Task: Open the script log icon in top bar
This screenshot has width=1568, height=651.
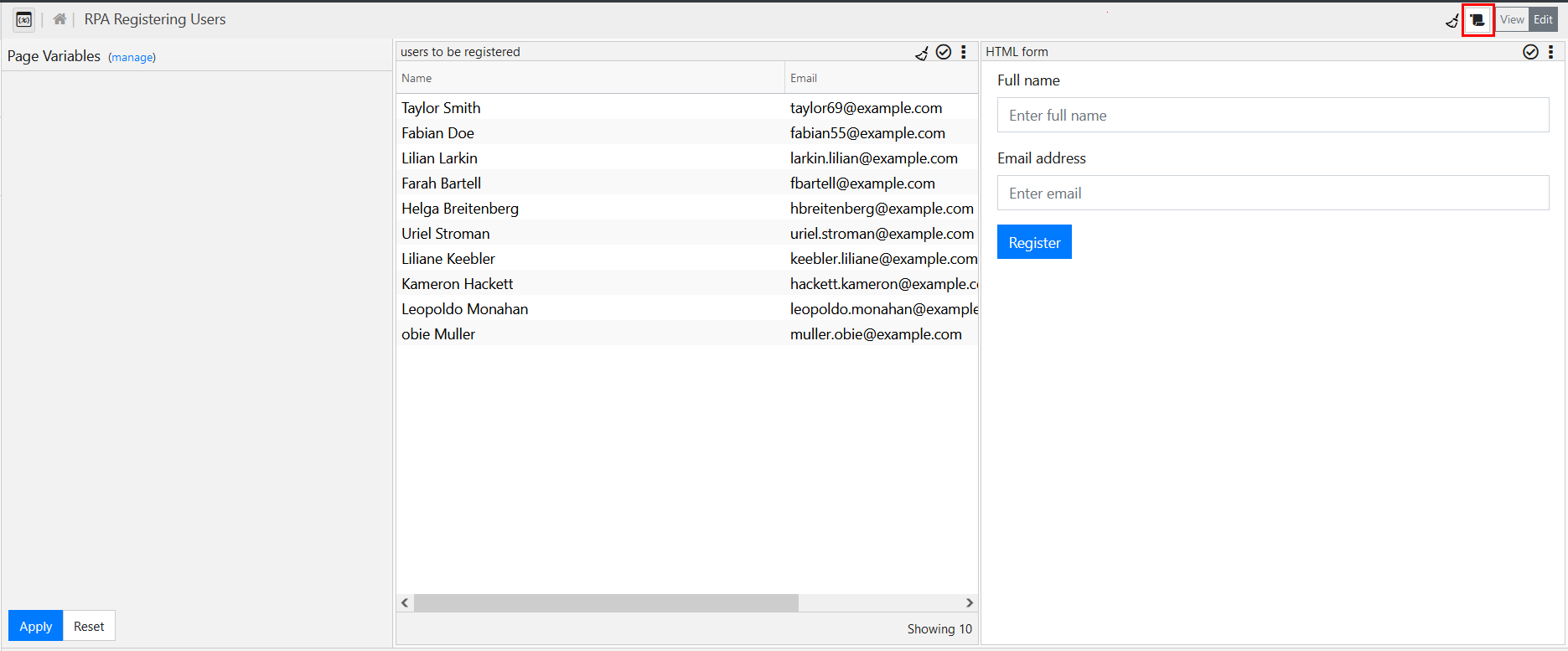Action: (x=1477, y=20)
